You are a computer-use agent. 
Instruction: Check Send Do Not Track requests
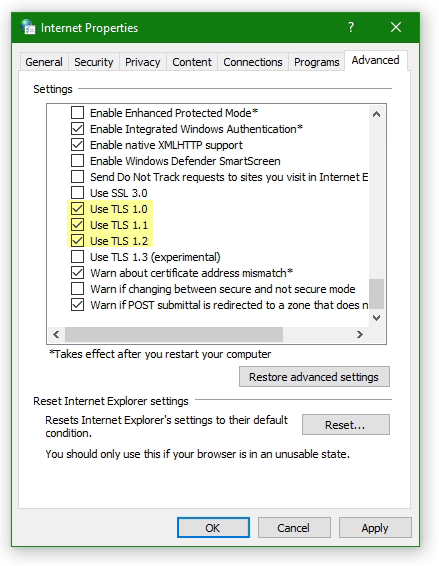coord(78,177)
